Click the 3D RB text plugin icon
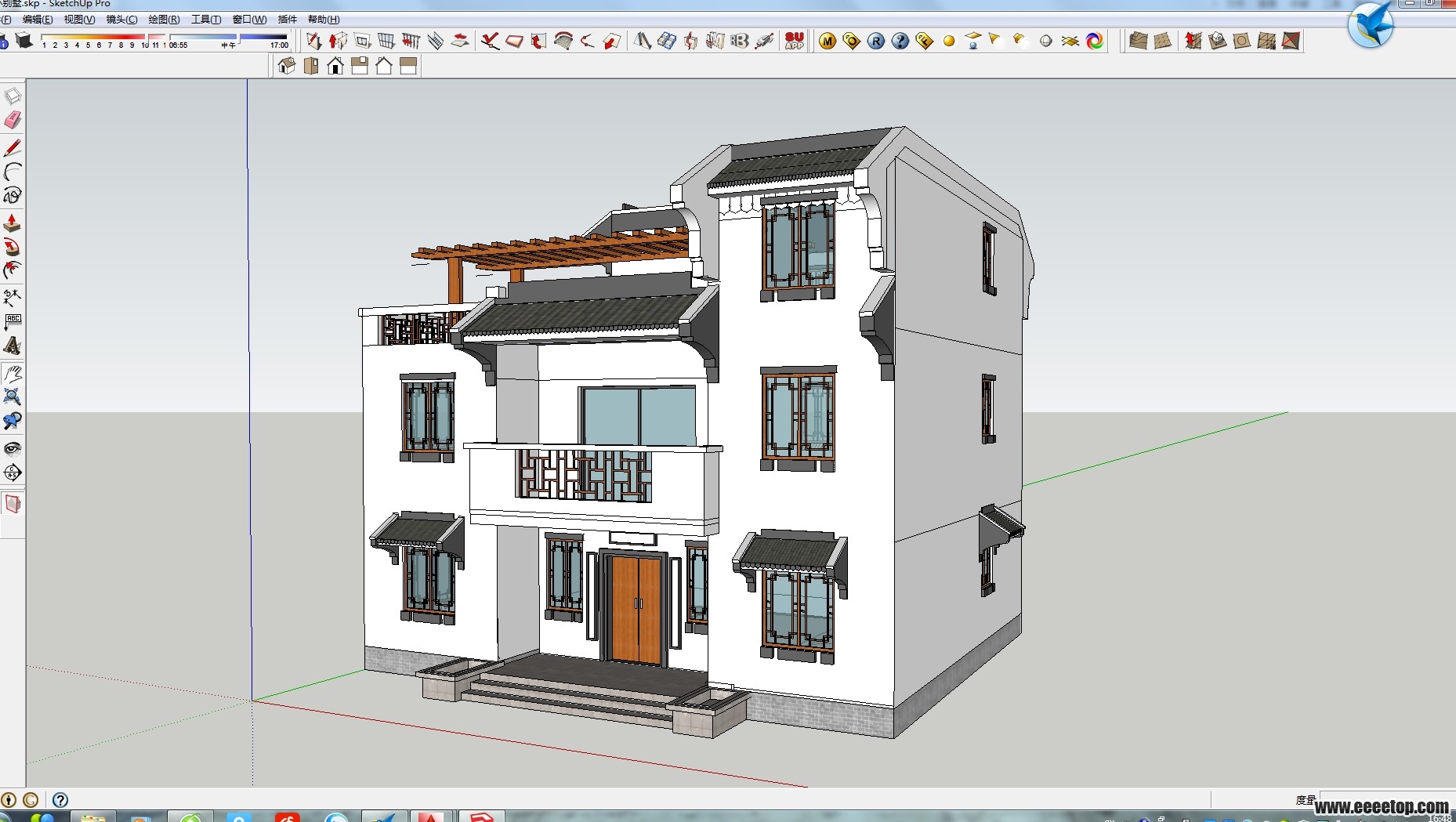Viewport: 1456px width, 822px height. click(739, 41)
